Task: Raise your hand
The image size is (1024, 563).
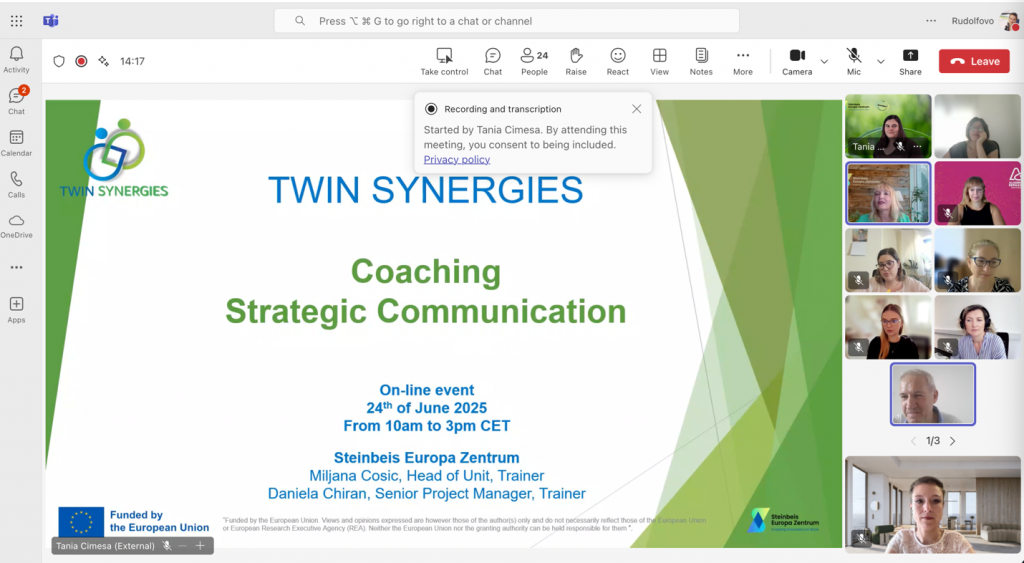Action: [x=576, y=62]
